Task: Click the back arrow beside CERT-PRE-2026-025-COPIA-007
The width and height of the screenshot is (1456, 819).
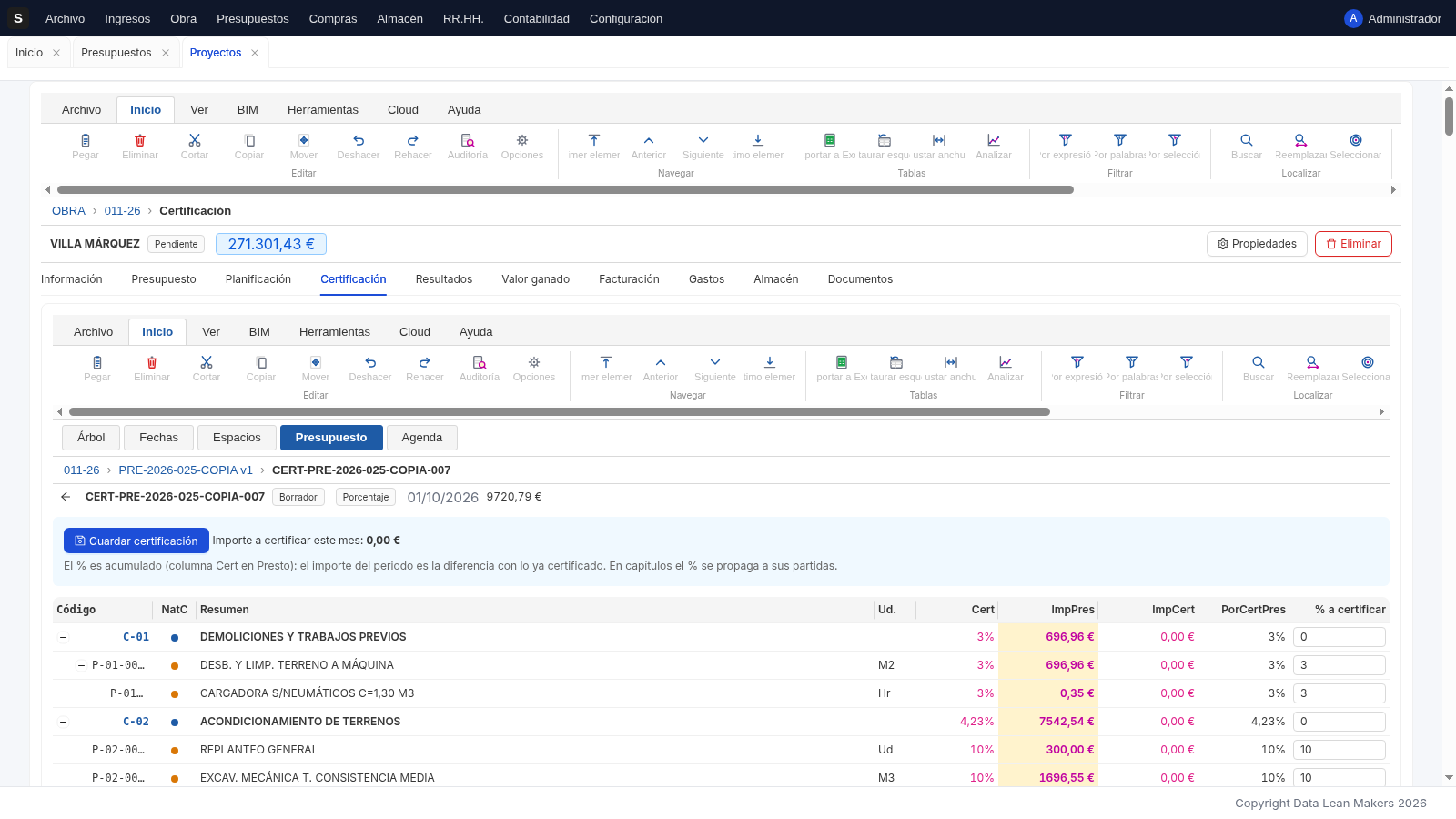Action: [66, 497]
